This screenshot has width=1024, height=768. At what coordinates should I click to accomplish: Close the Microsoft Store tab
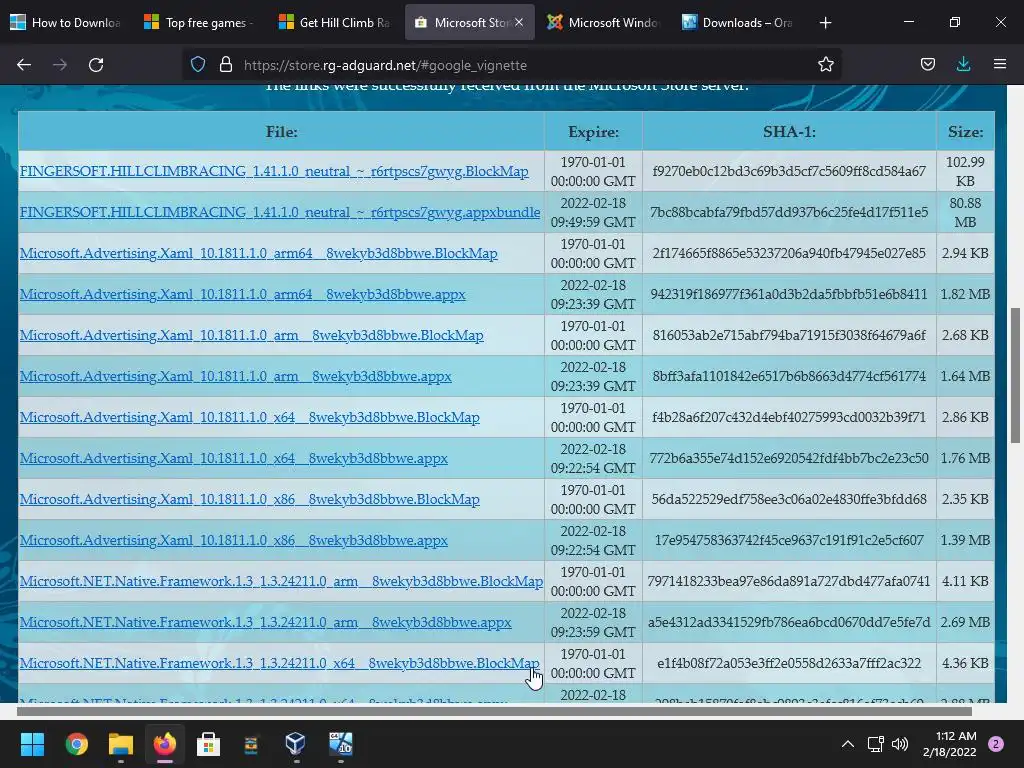(x=519, y=22)
